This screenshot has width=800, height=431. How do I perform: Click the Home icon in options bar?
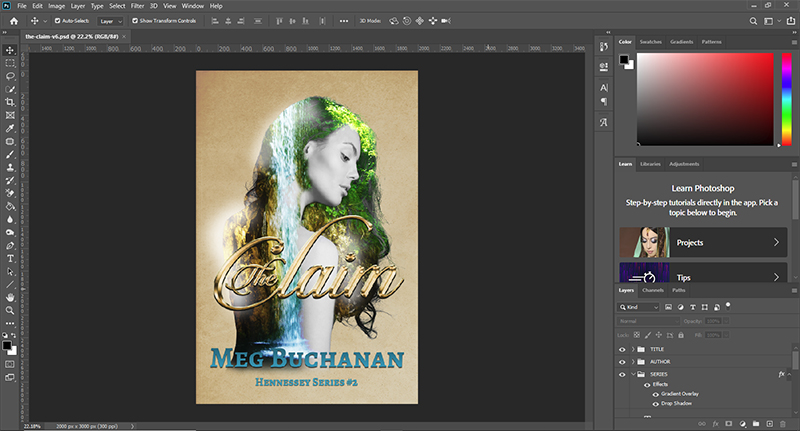coord(13,20)
